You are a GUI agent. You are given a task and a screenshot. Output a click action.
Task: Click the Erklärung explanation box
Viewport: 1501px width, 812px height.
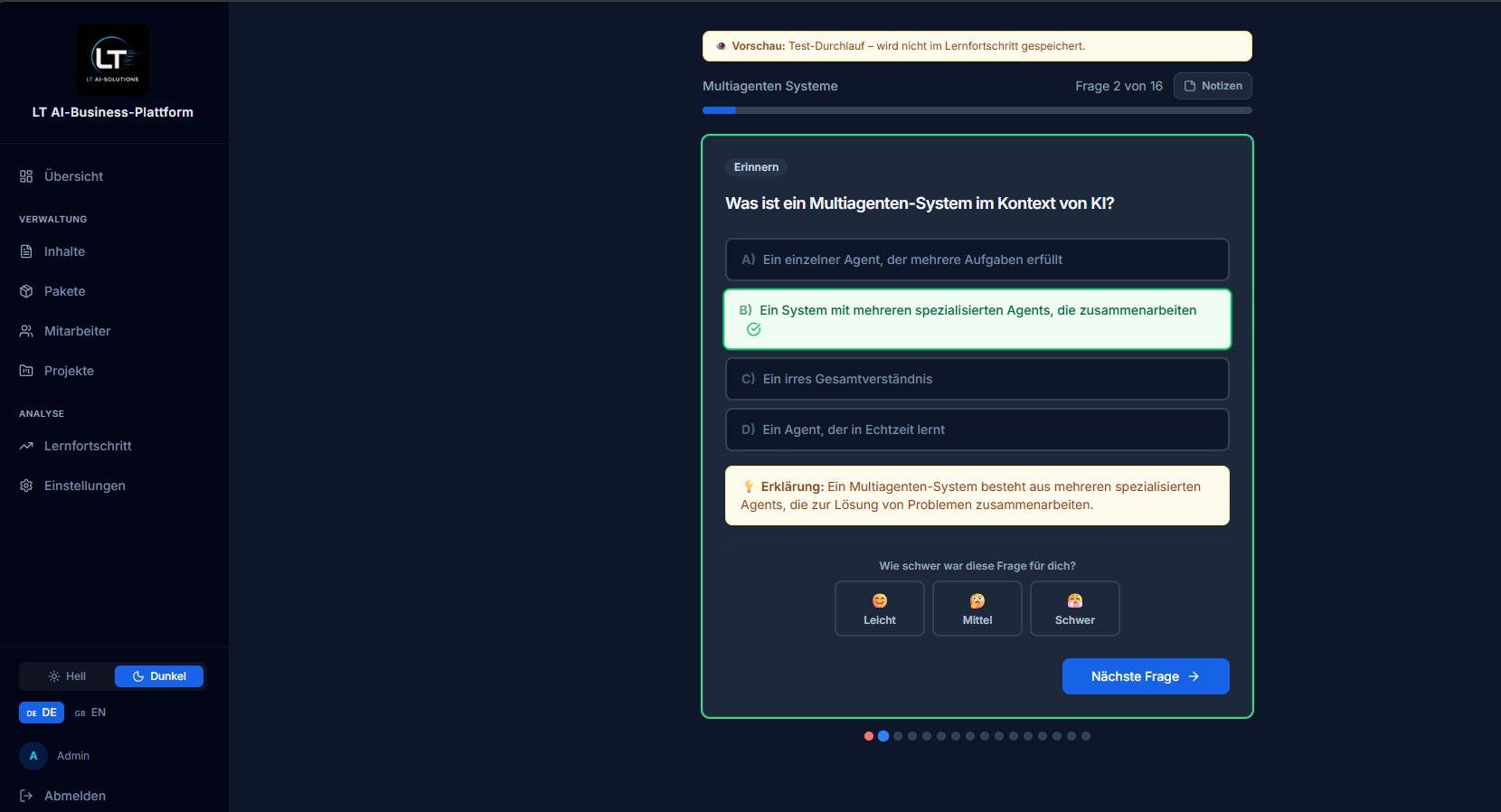(977, 496)
